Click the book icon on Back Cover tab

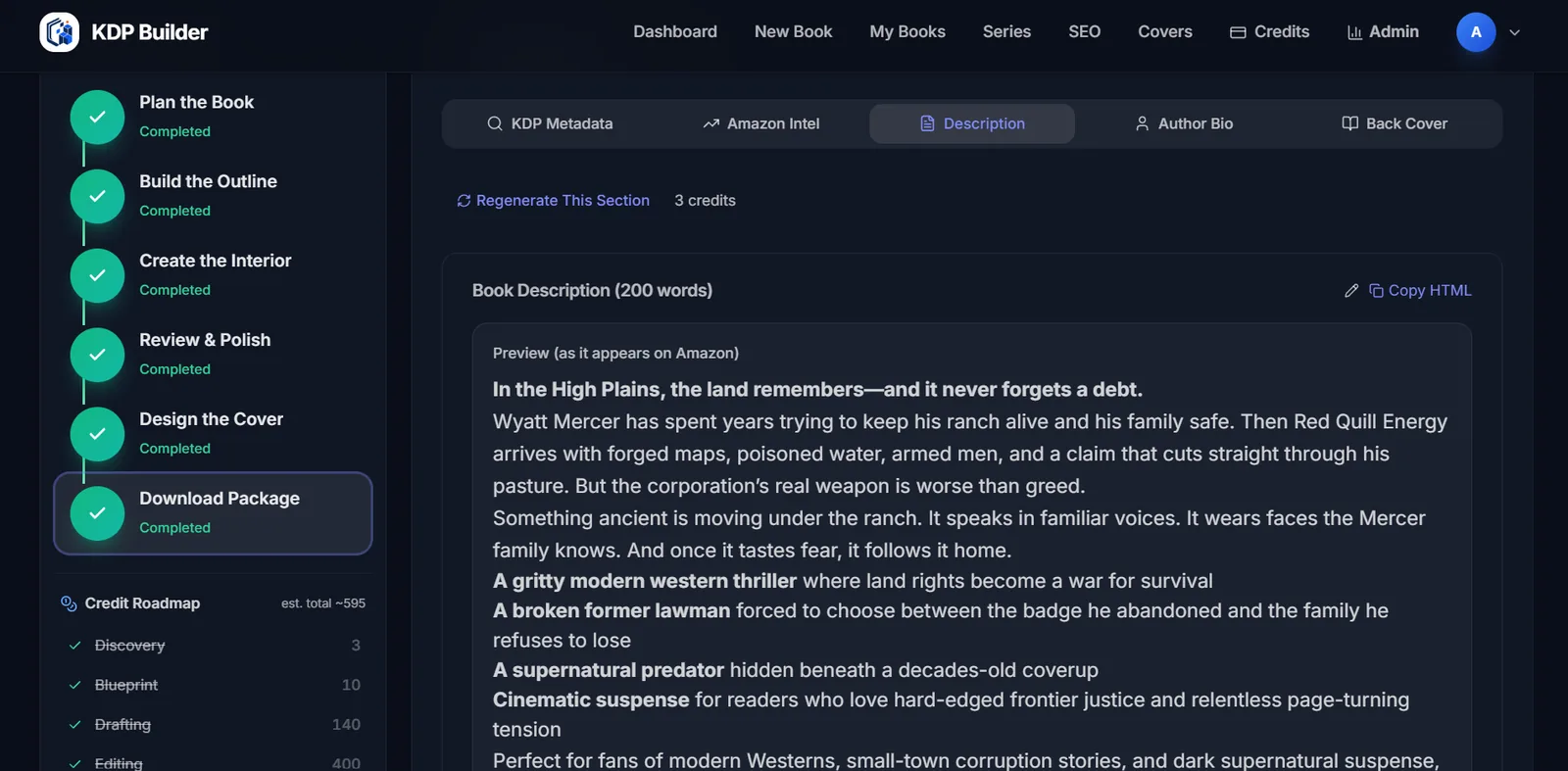point(1349,123)
